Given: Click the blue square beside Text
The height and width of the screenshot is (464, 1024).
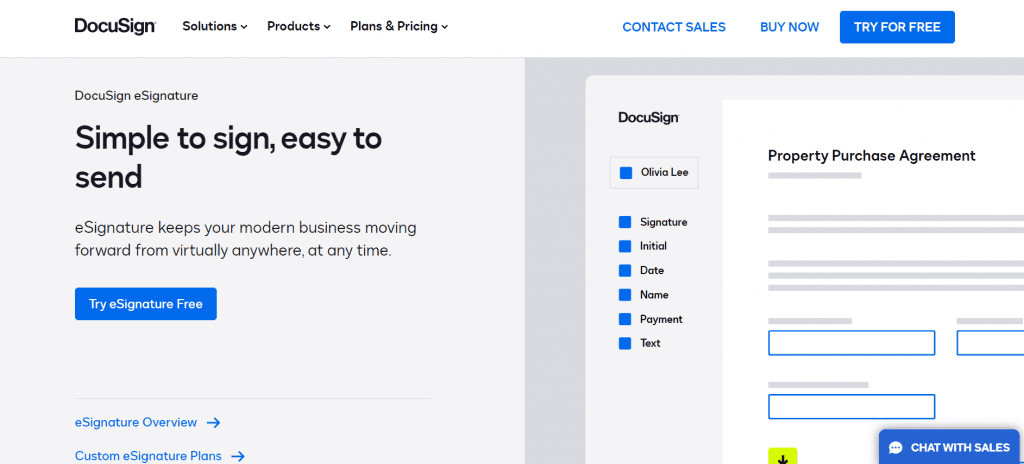Looking at the screenshot, I should tap(625, 343).
